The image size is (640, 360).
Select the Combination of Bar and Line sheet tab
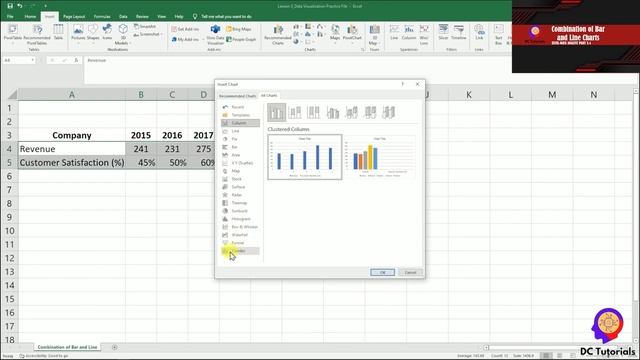tap(67, 347)
